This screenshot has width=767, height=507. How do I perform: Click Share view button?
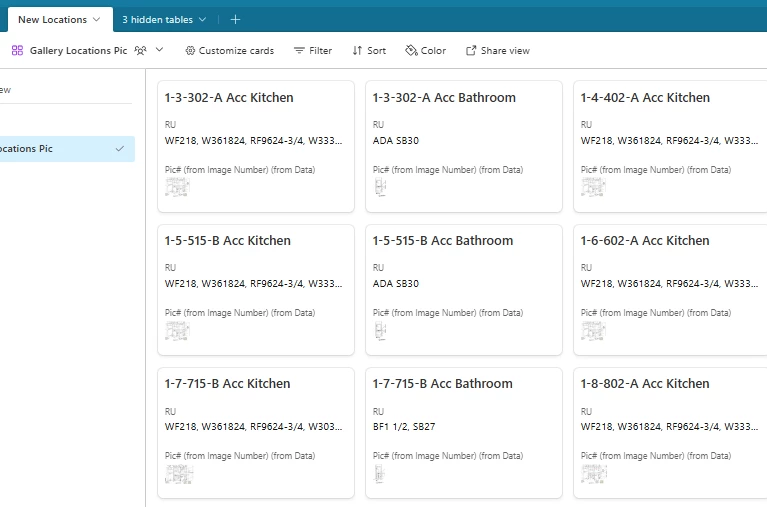pos(497,50)
